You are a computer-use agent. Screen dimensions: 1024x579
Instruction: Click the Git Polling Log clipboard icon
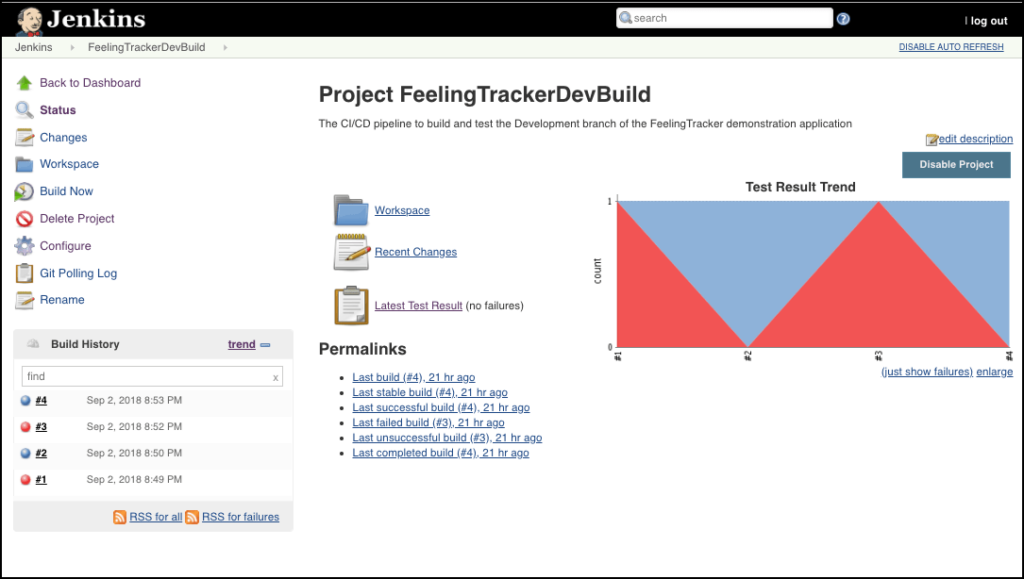[24, 273]
